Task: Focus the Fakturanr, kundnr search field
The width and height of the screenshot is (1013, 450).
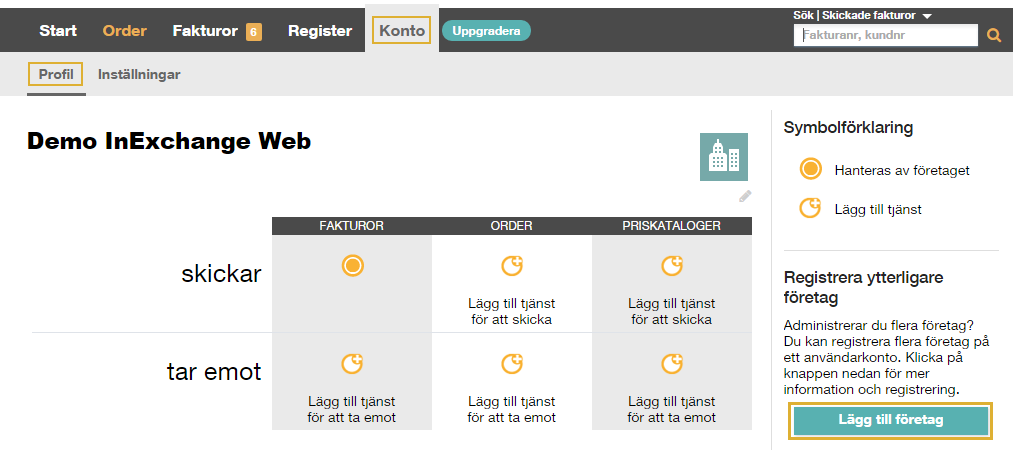Action: [886, 36]
